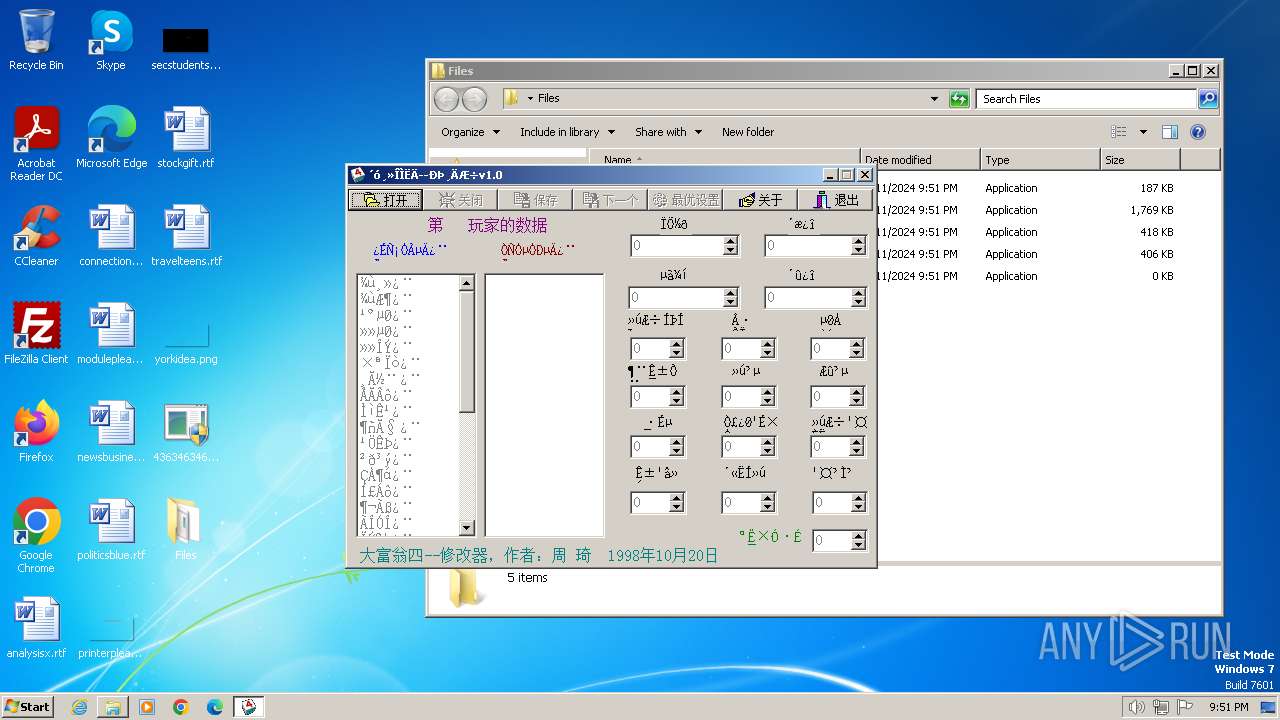
Task: Open Help in the Files window
Action: [x=1198, y=132]
